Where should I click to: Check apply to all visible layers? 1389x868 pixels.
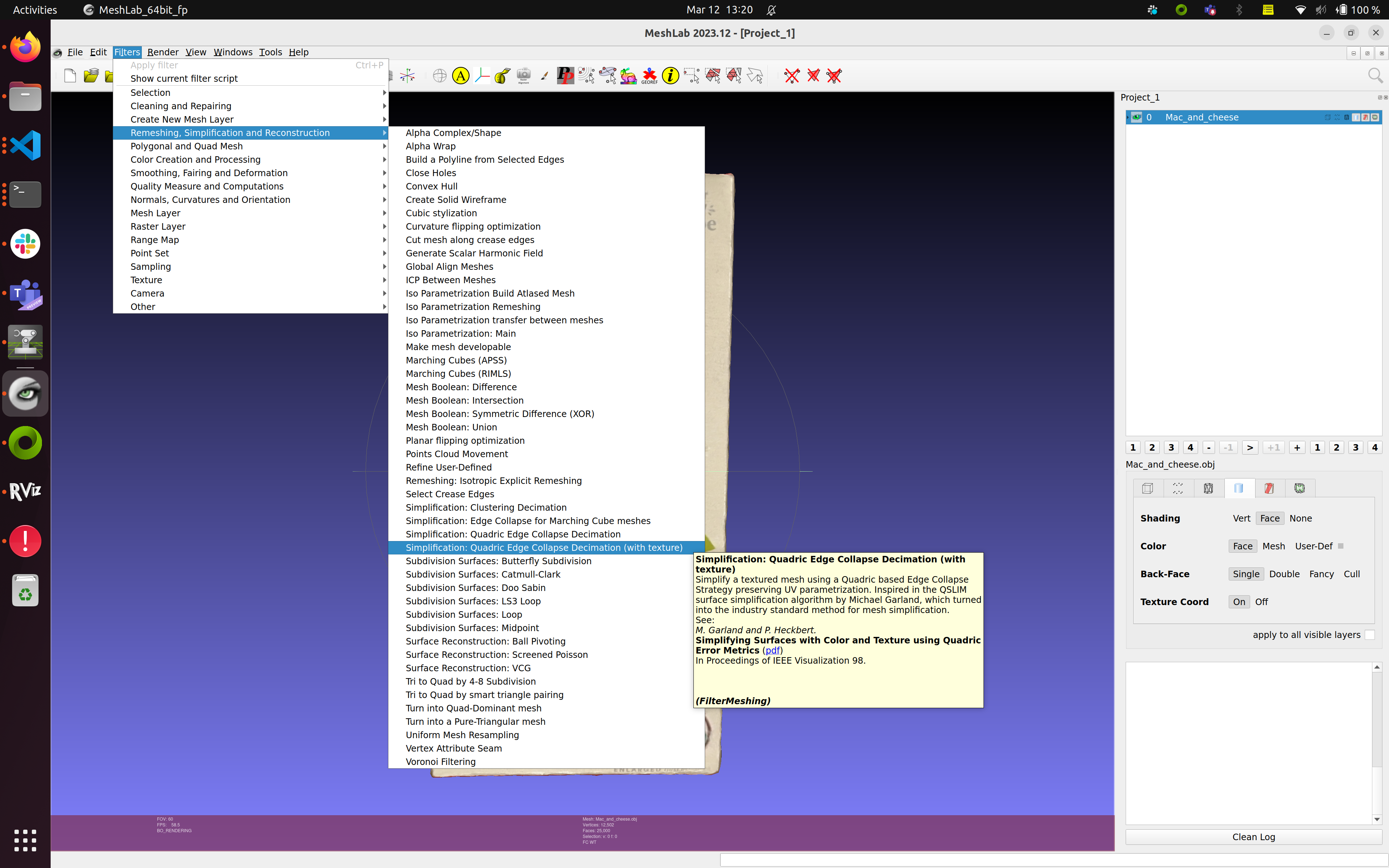(x=1369, y=634)
